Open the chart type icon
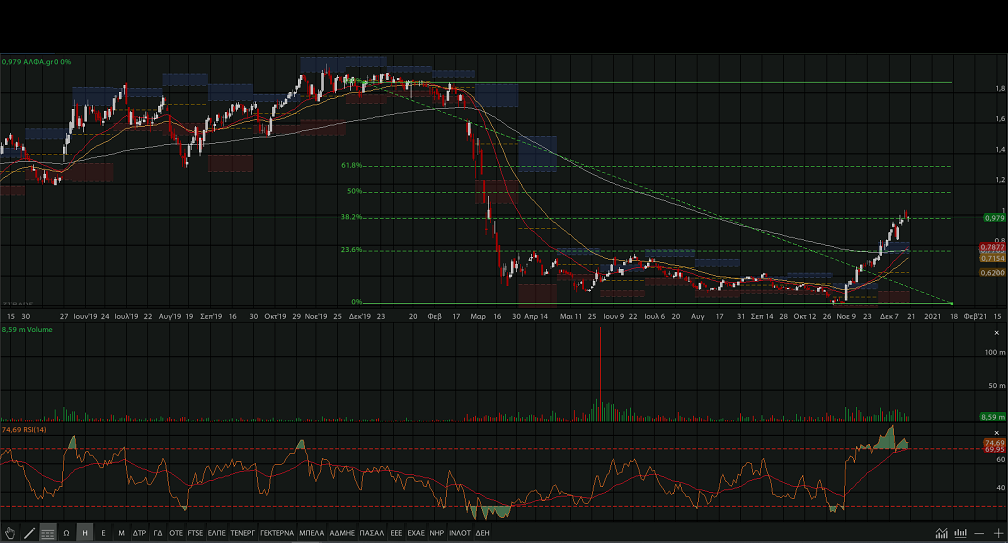The height and width of the screenshot is (543, 1008). tap(941, 533)
